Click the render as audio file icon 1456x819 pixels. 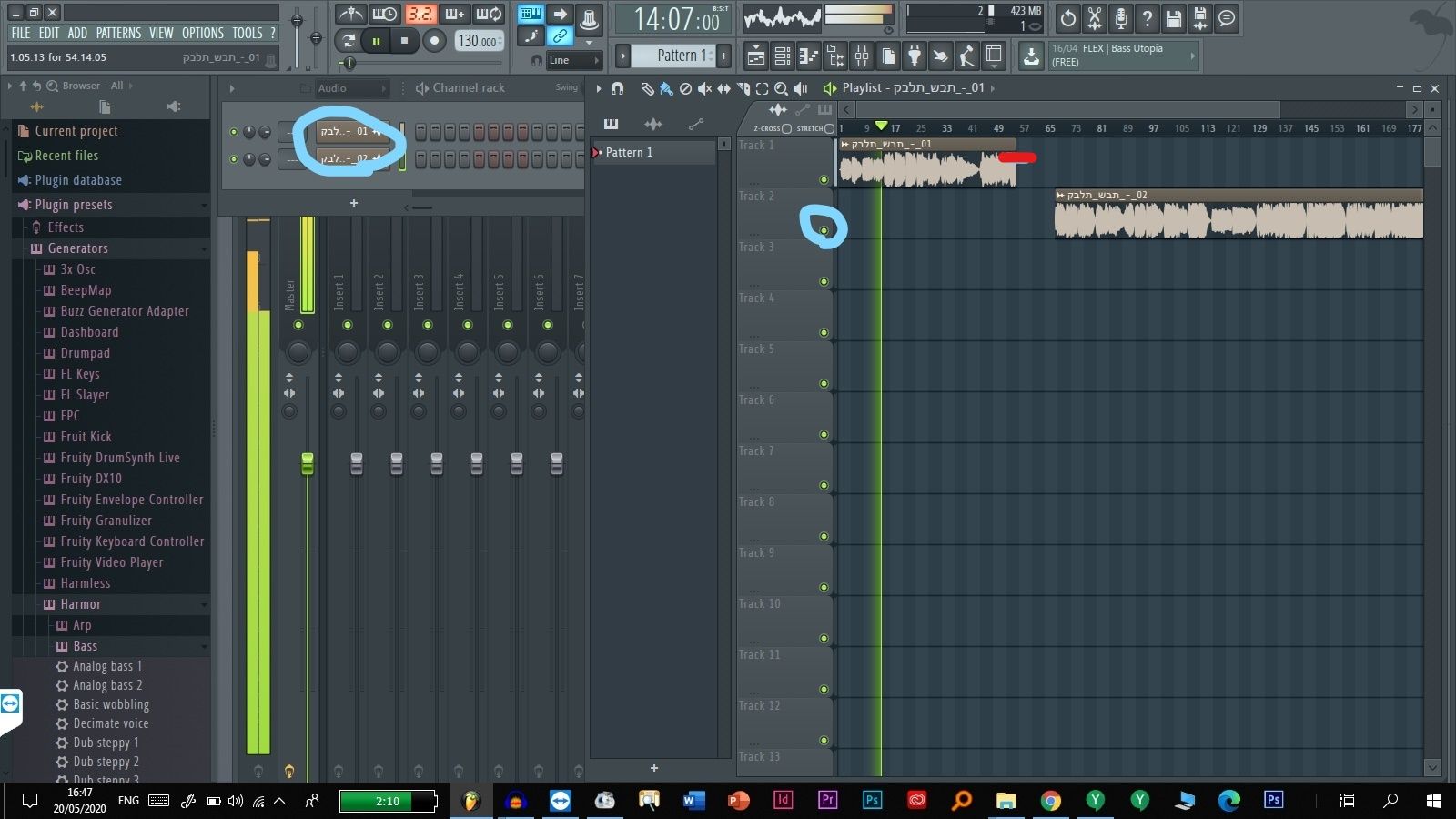pos(1200,17)
